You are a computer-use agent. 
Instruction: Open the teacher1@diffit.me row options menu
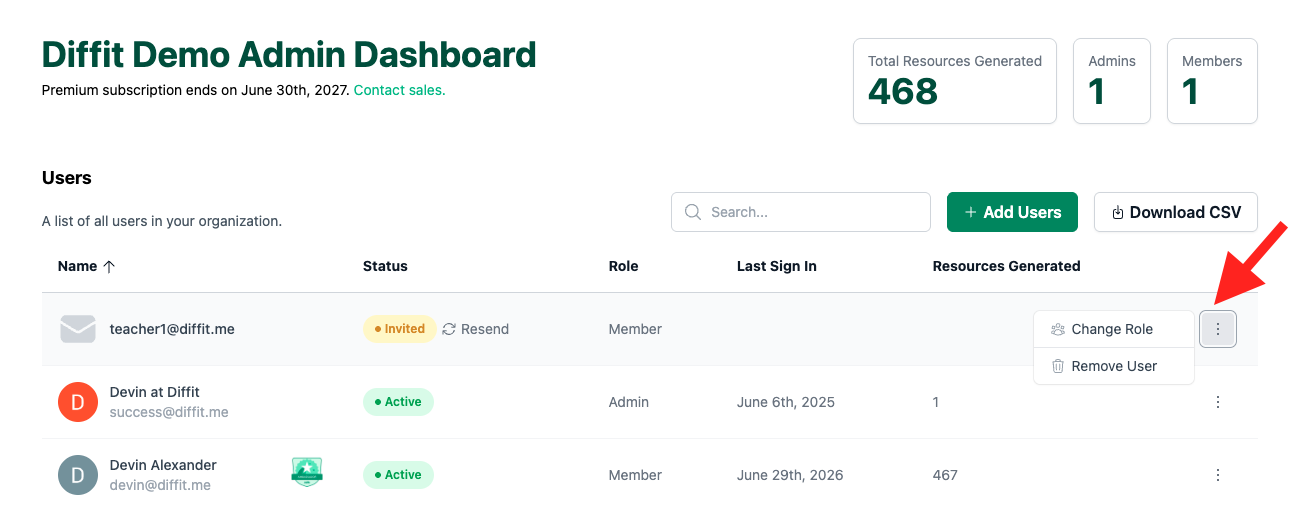pos(1218,329)
